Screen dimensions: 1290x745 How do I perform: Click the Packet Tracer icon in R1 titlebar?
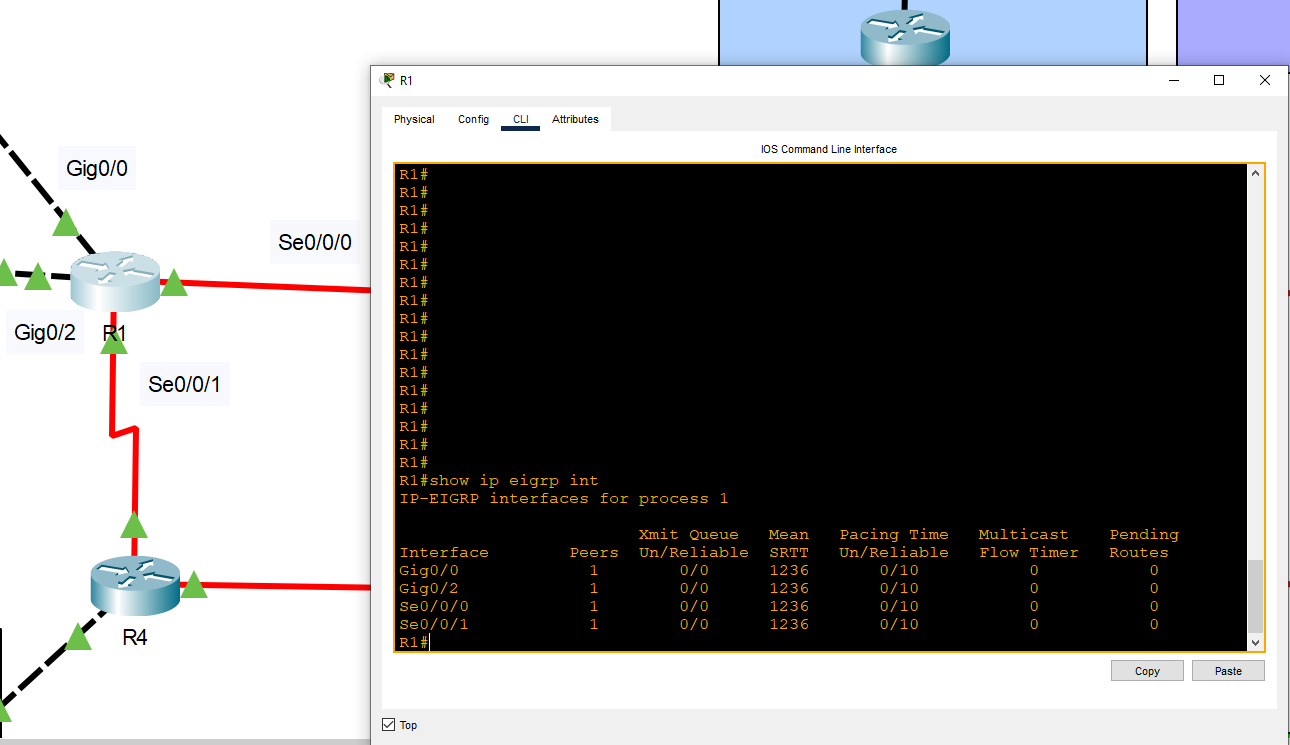tap(388, 80)
